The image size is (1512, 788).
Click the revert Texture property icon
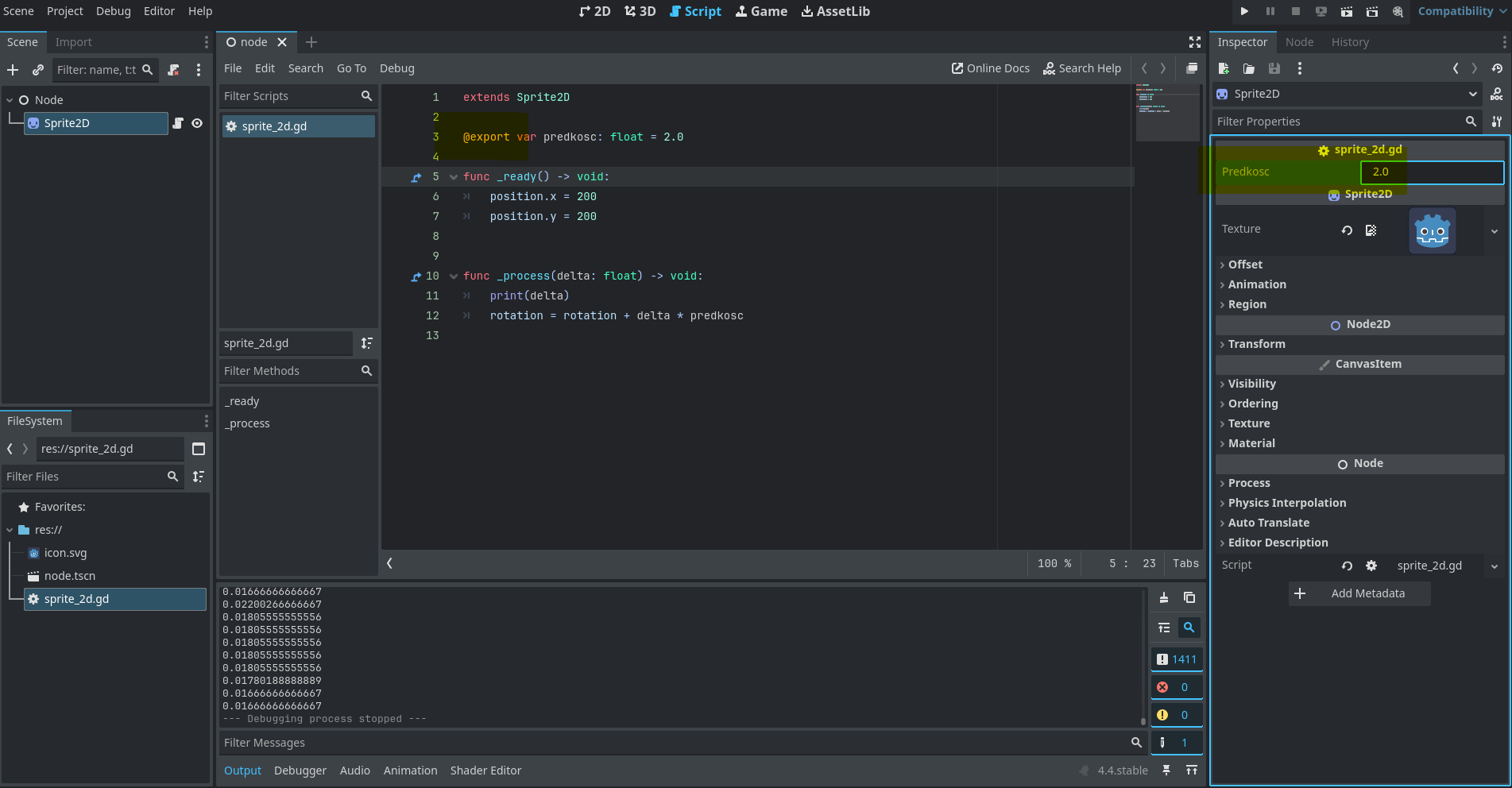1347,230
